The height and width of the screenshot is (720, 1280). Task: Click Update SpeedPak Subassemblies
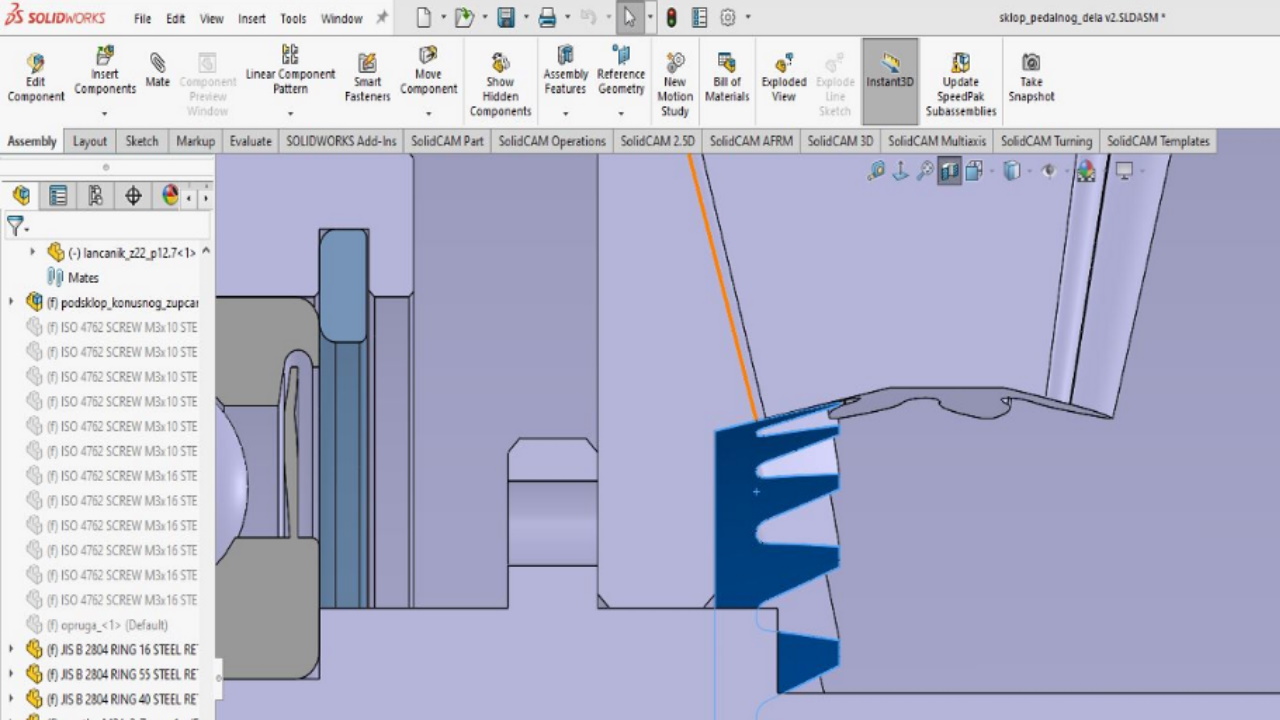pos(960,84)
